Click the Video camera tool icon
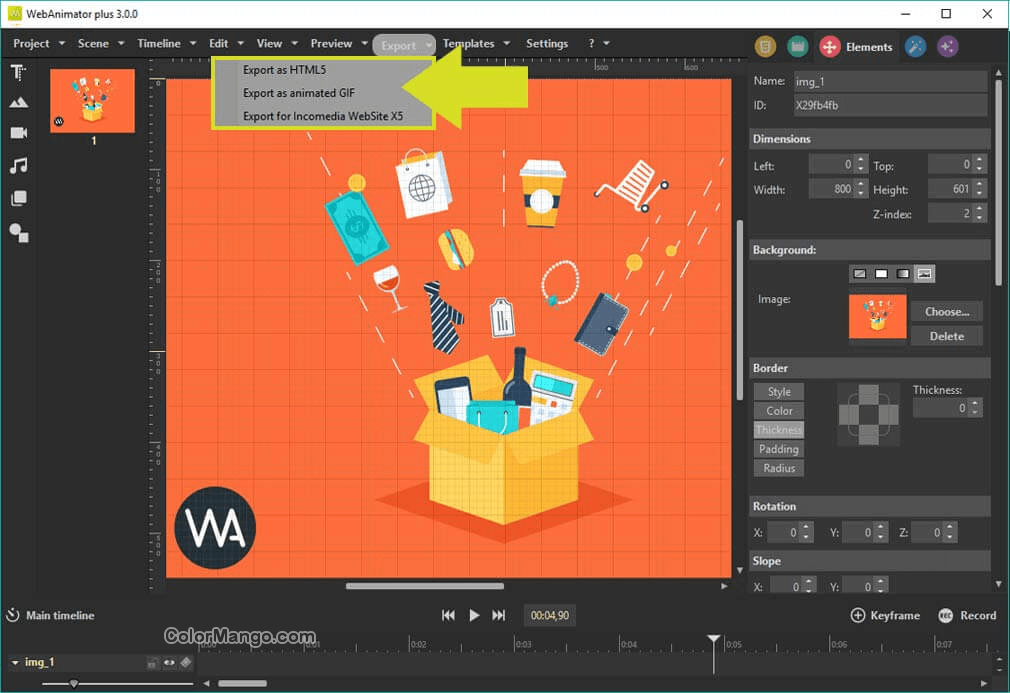 tap(18, 133)
